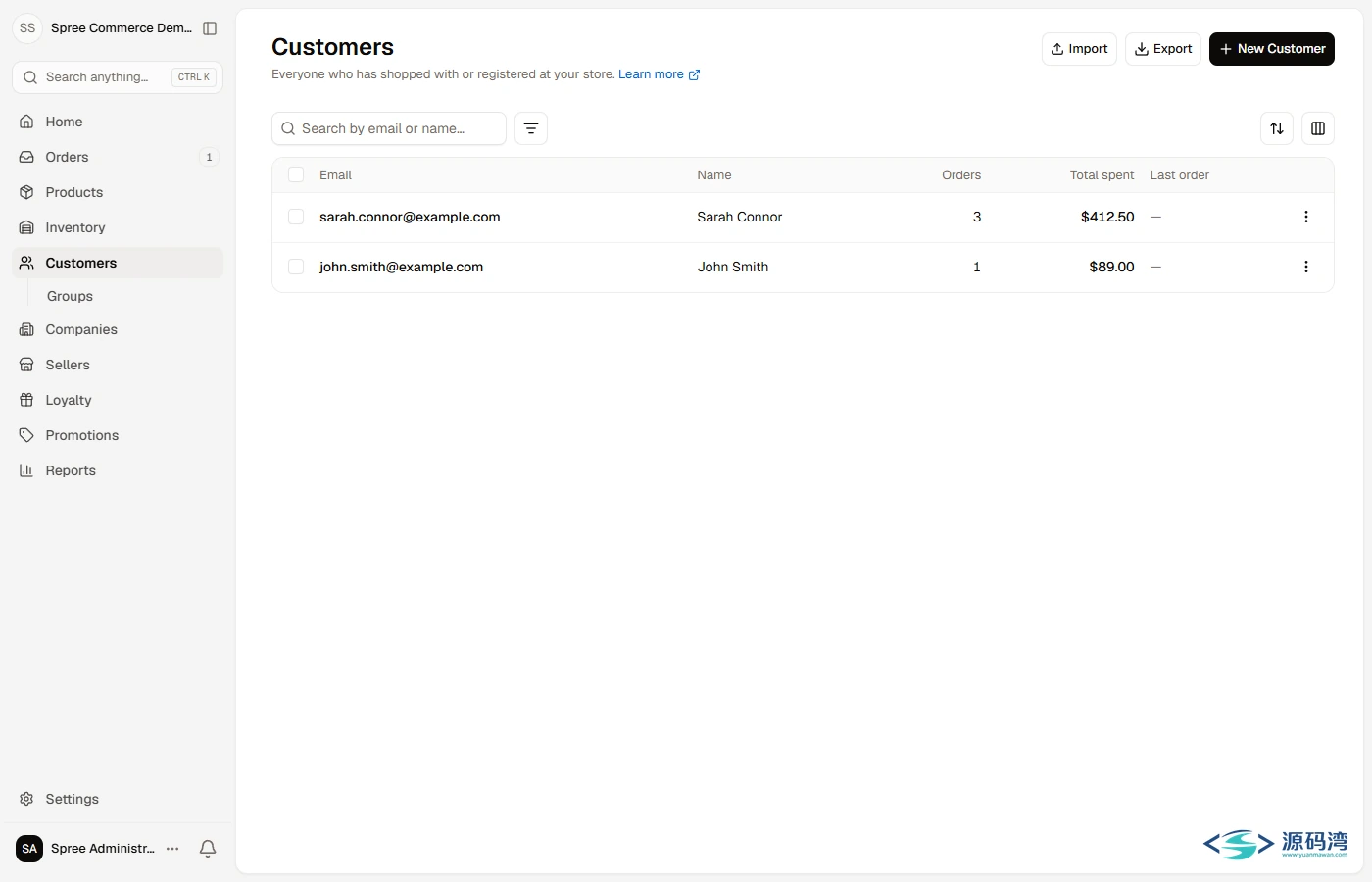
Task: Click the SA administrator avatar
Action: coord(29,849)
